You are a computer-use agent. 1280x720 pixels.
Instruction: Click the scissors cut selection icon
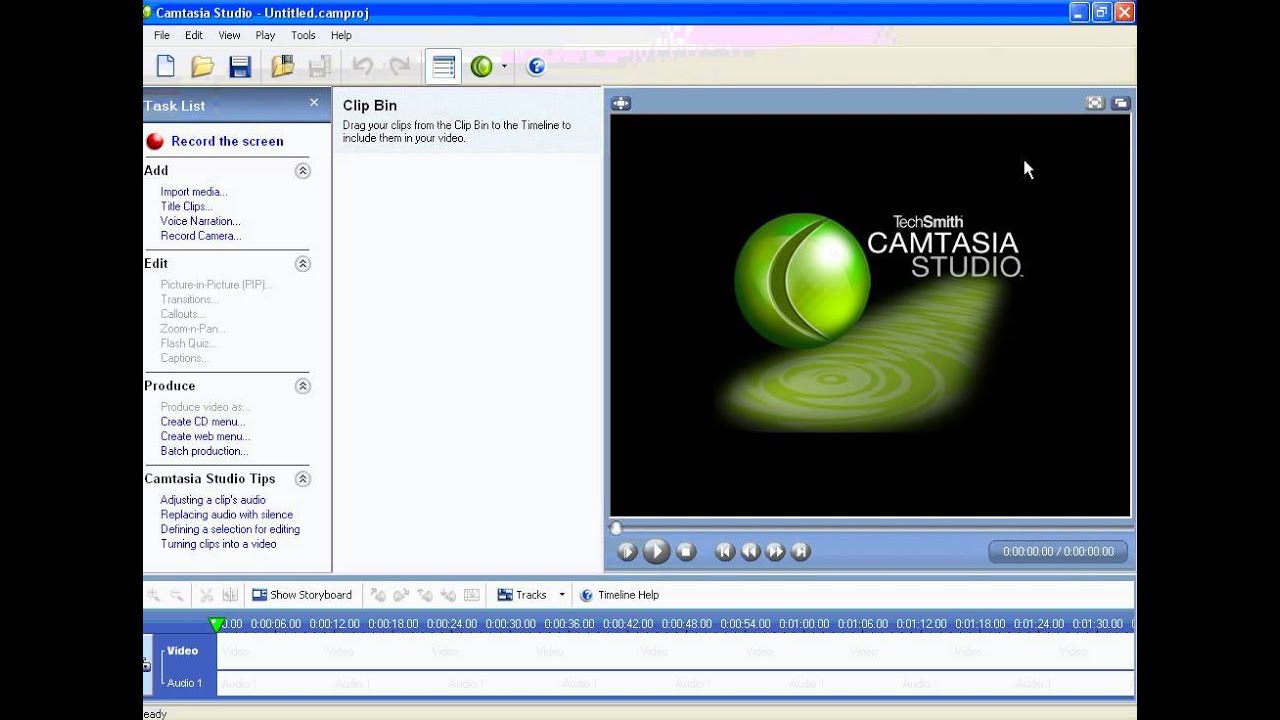pos(206,595)
